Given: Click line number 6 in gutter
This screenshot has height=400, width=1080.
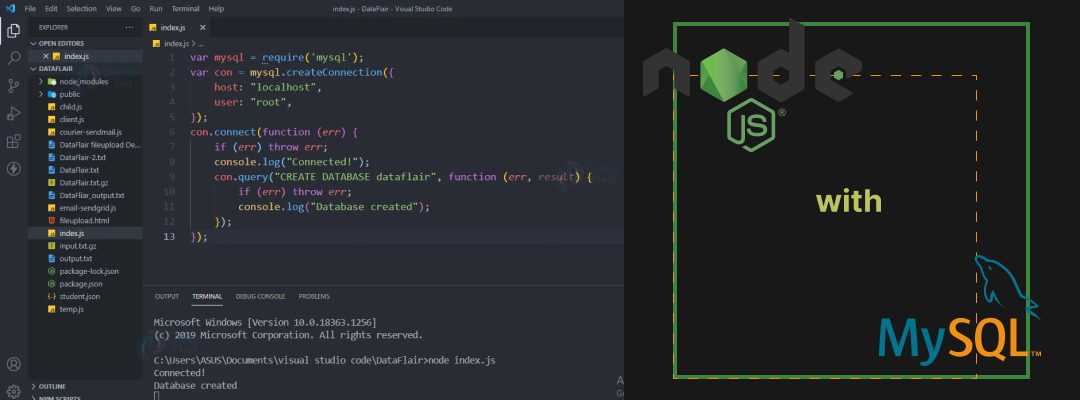Looking at the screenshot, I should point(172,132).
